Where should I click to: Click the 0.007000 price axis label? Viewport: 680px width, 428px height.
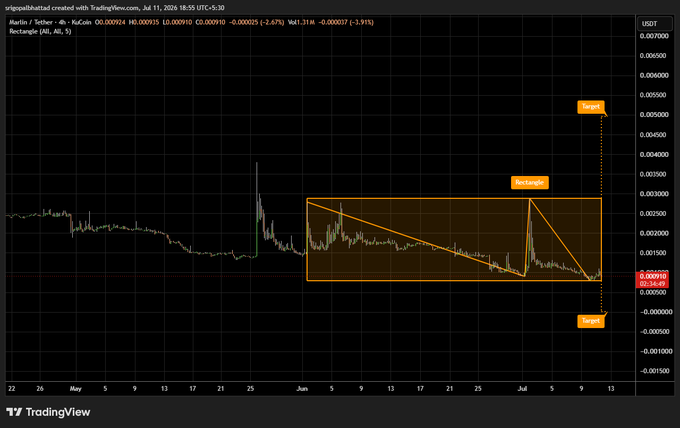click(x=654, y=36)
